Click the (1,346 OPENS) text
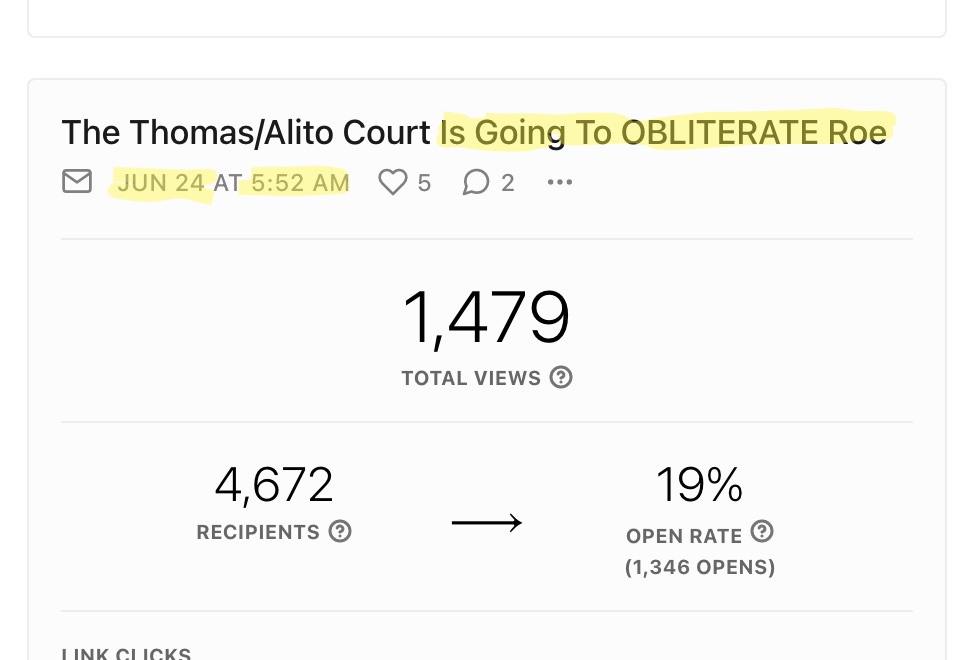The height and width of the screenshot is (660, 976). [700, 568]
